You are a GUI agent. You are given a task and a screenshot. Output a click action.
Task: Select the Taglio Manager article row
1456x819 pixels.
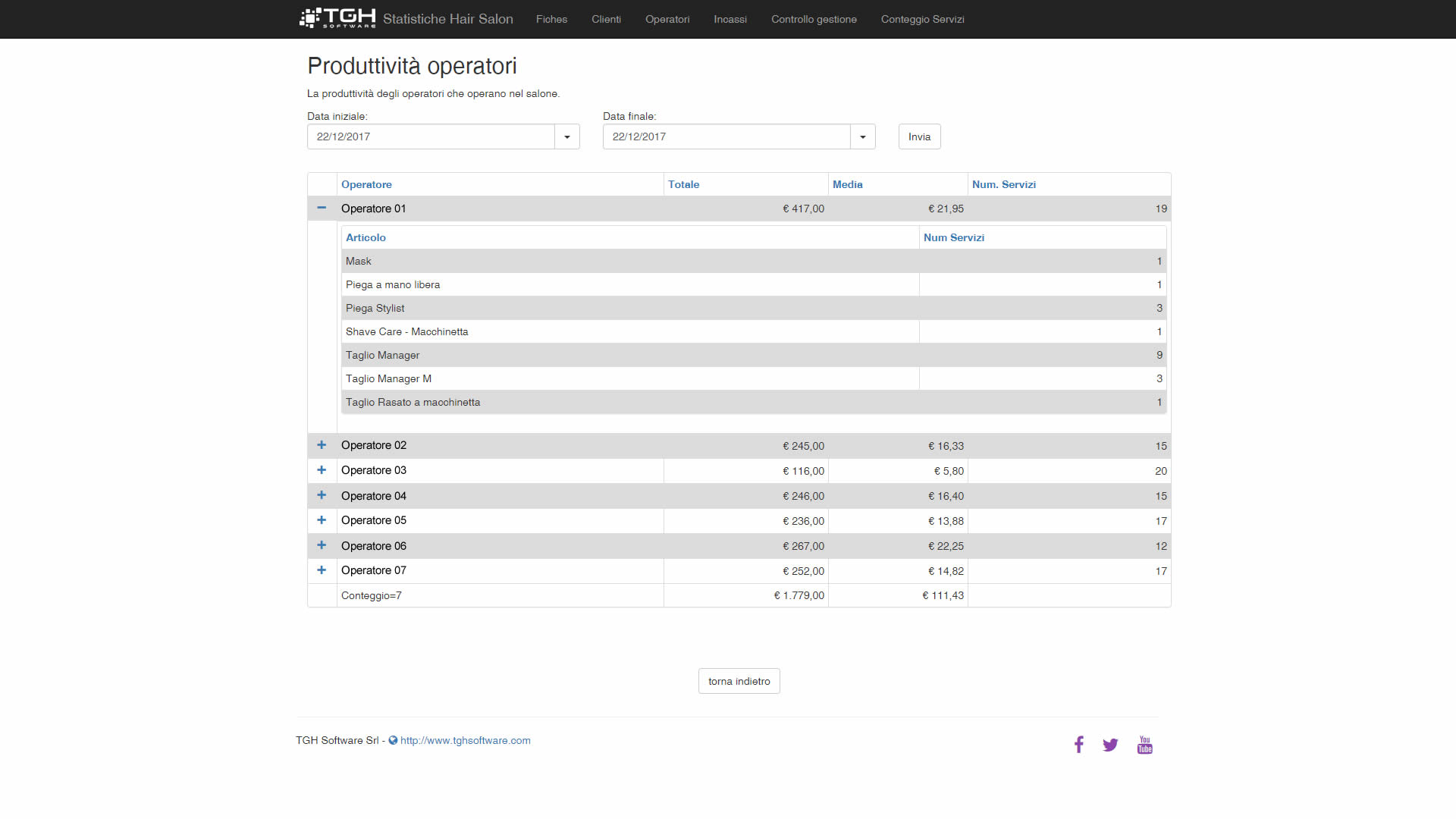(x=754, y=355)
